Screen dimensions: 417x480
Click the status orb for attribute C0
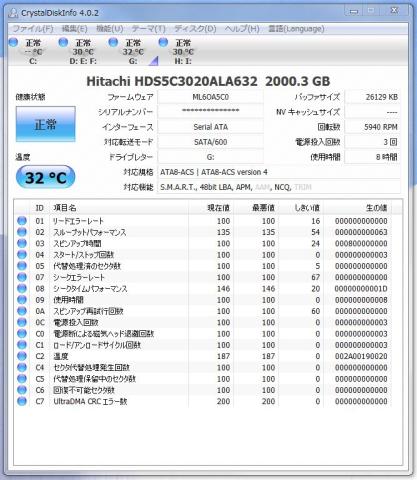point(22,334)
